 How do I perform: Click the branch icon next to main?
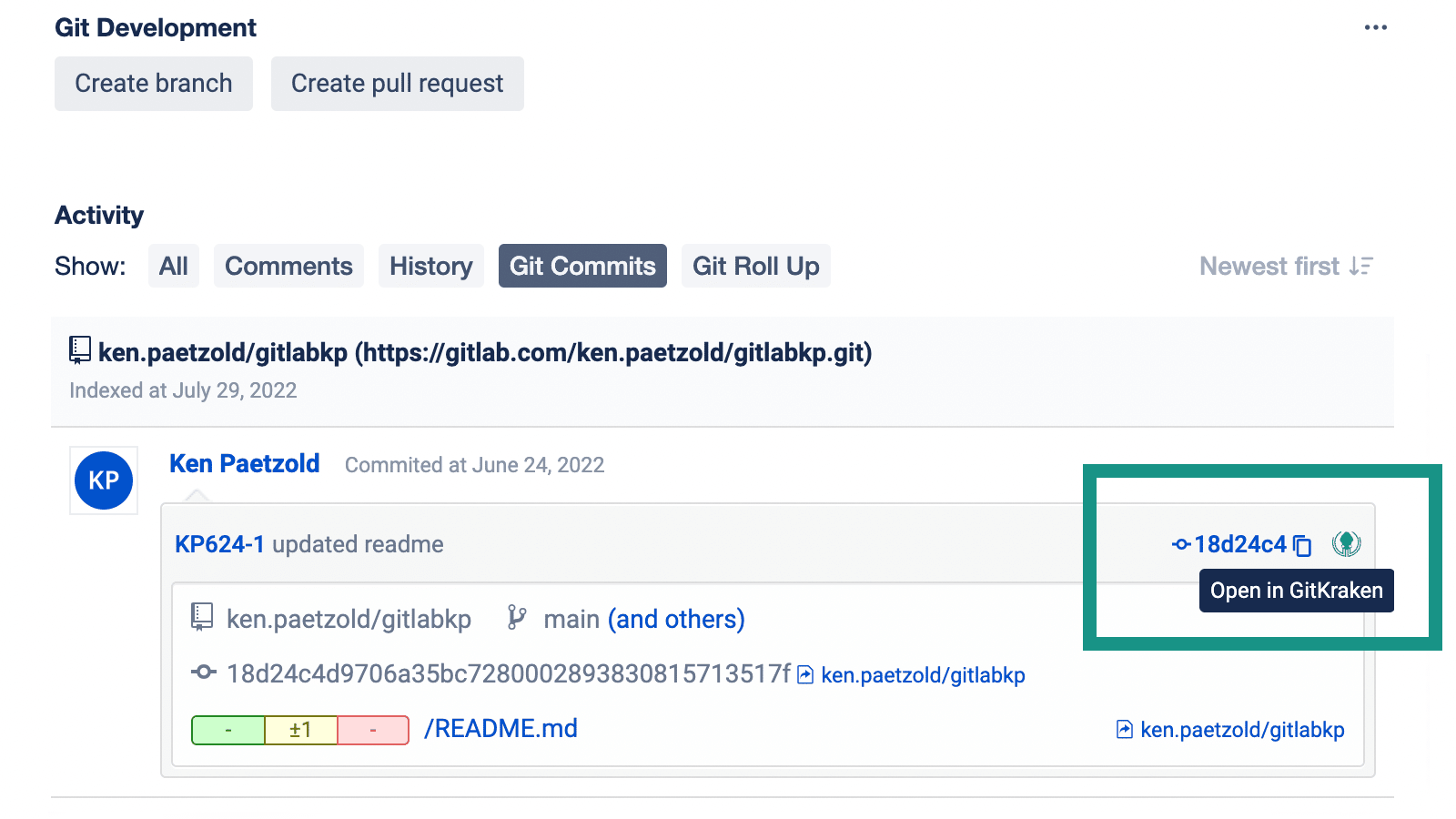click(x=517, y=618)
